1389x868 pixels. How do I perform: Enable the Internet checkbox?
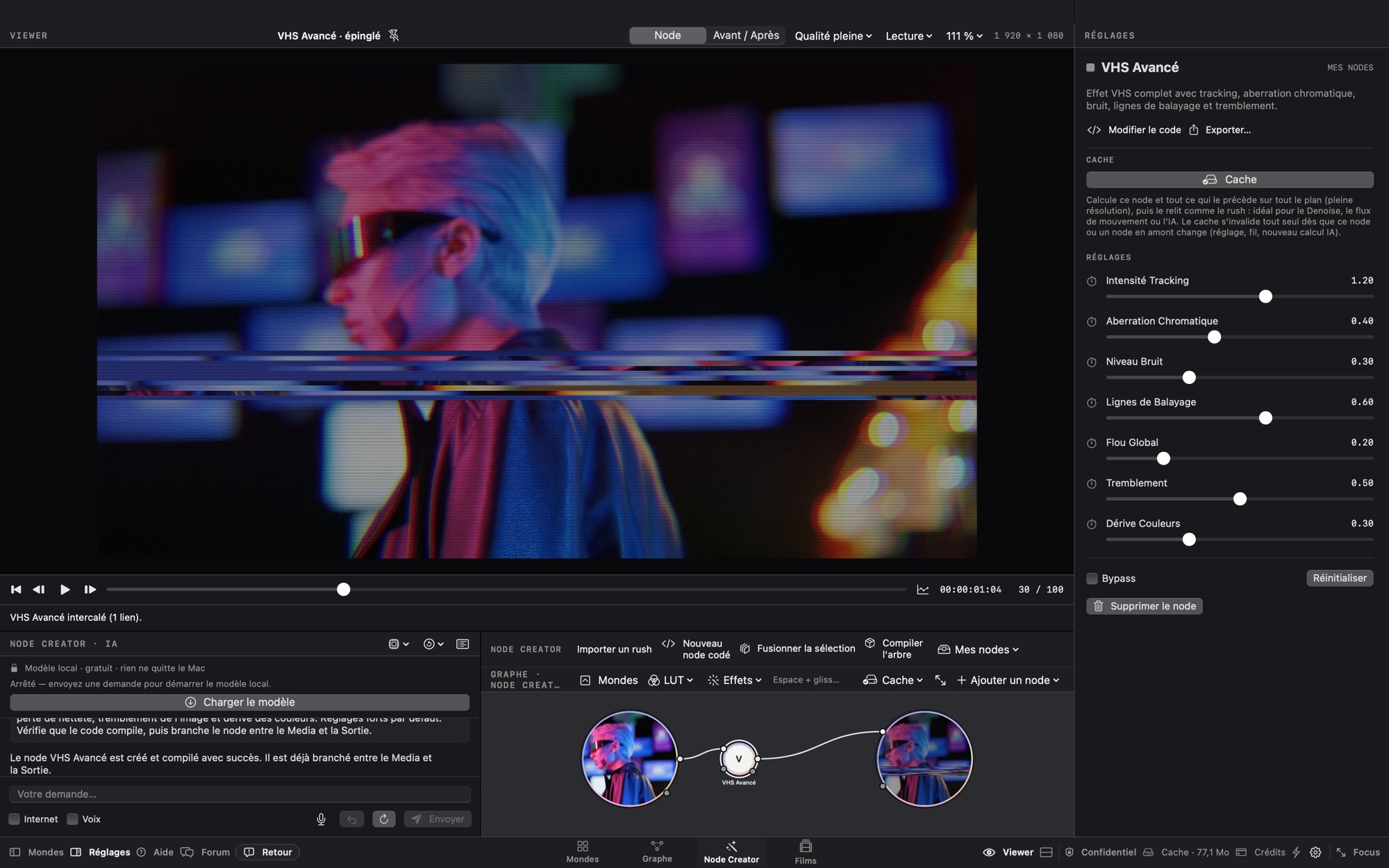tap(14, 819)
